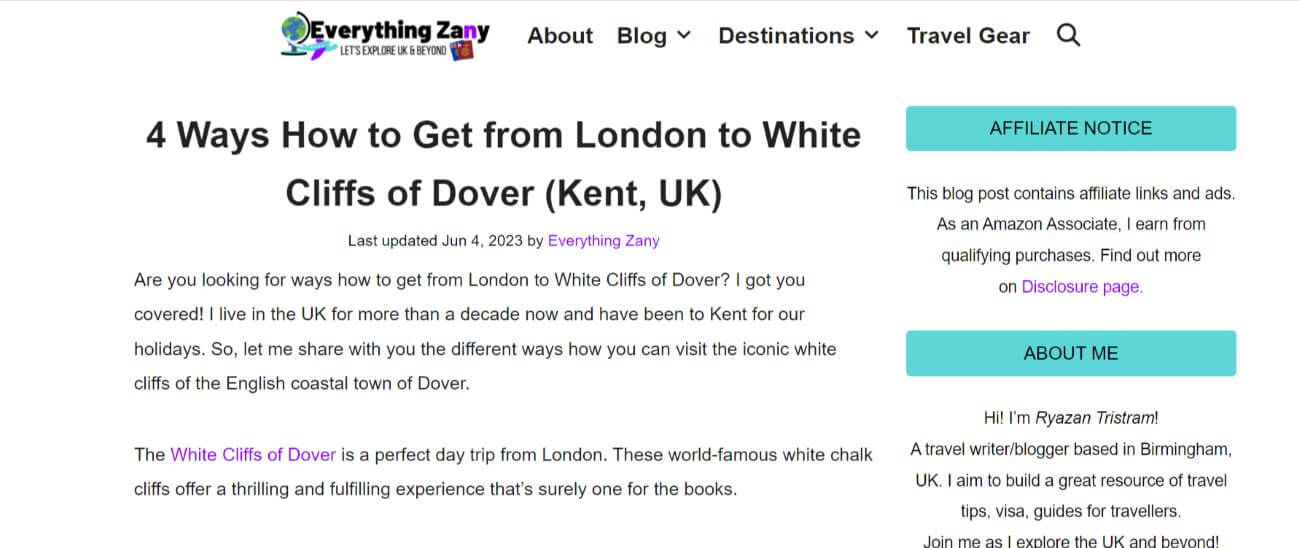Expand the Blog chevron arrow
Image resolution: width=1300 pixels, height=548 pixels.
(x=684, y=35)
